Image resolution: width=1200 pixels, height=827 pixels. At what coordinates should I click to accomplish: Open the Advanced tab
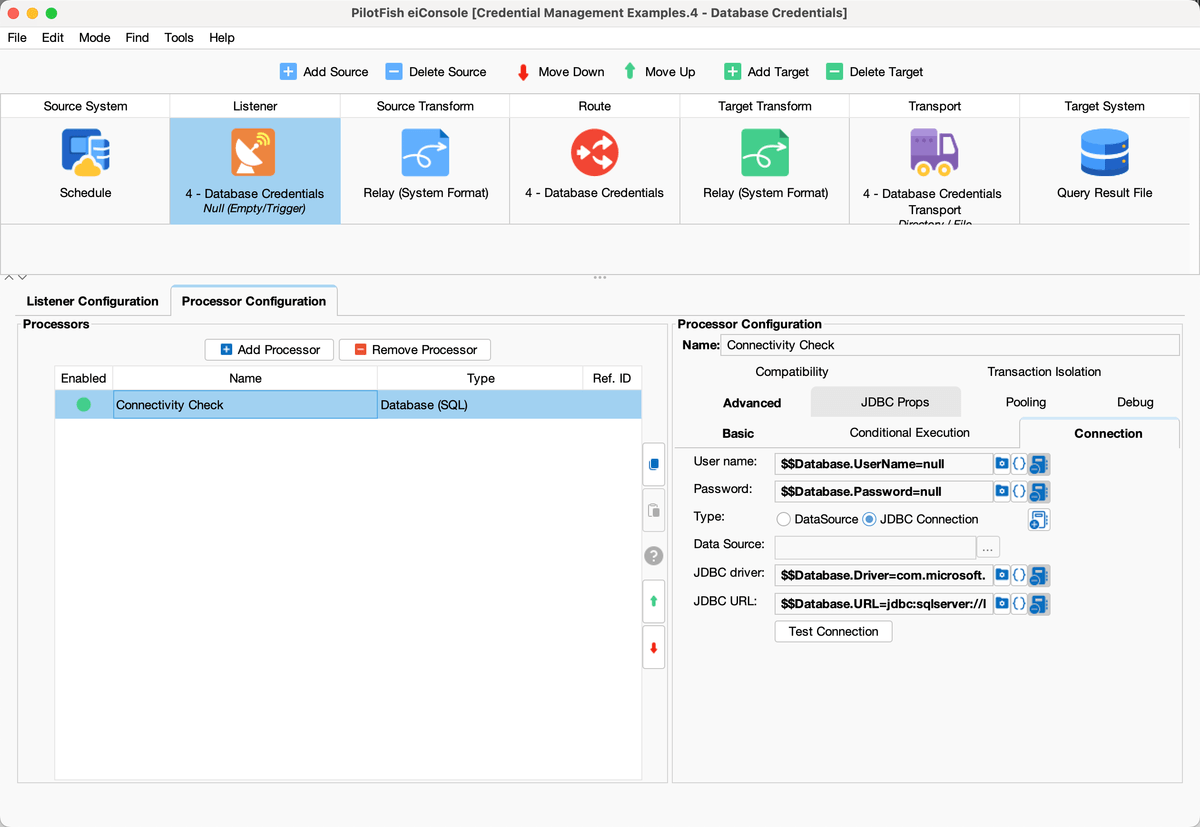[x=752, y=403]
